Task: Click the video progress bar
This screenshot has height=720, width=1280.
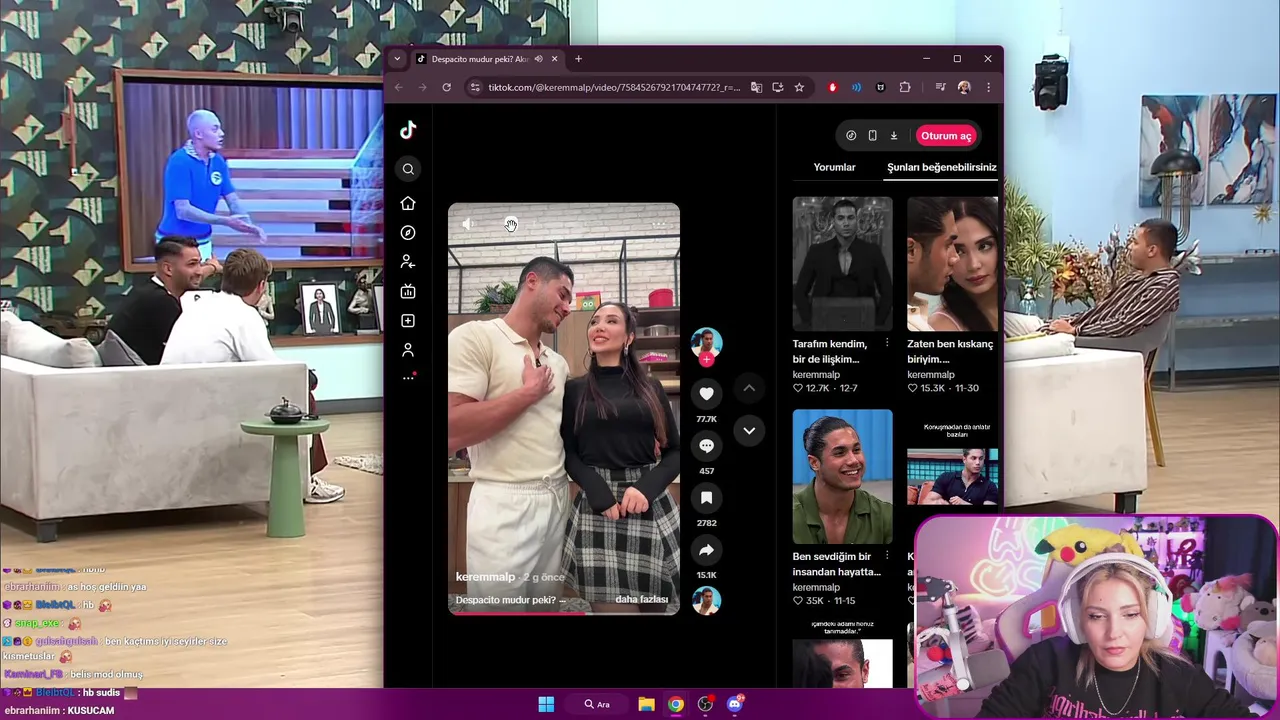Action: (564, 613)
